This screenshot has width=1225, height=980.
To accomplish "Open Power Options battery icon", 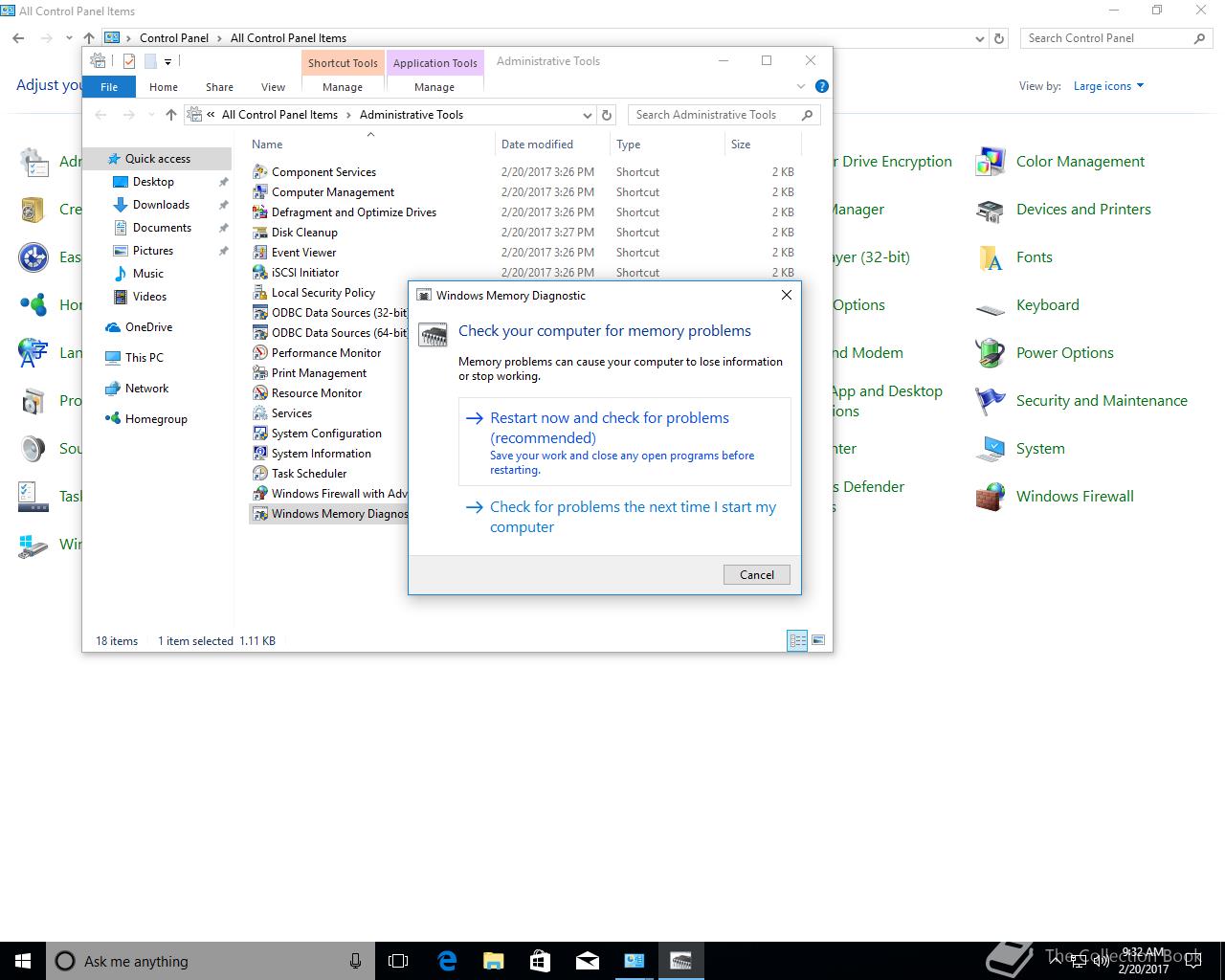I will coord(990,353).
